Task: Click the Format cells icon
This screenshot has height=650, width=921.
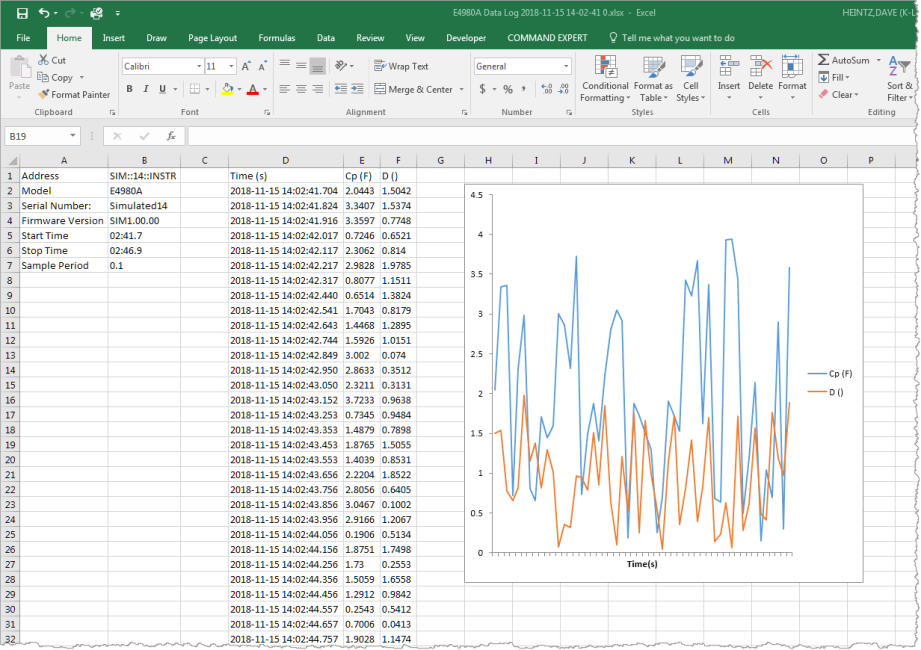Action: point(792,66)
